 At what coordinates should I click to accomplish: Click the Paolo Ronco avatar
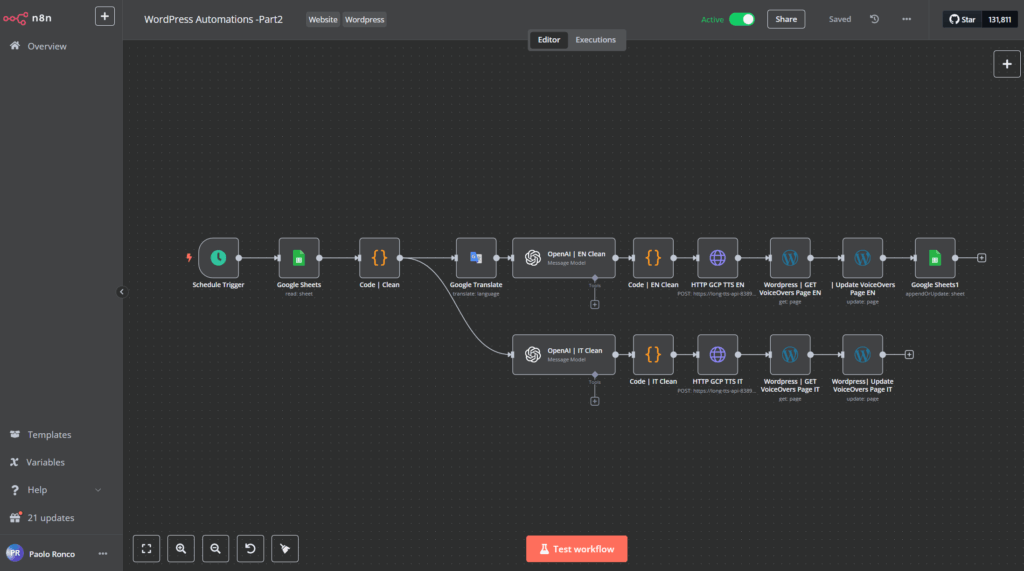coord(14,553)
